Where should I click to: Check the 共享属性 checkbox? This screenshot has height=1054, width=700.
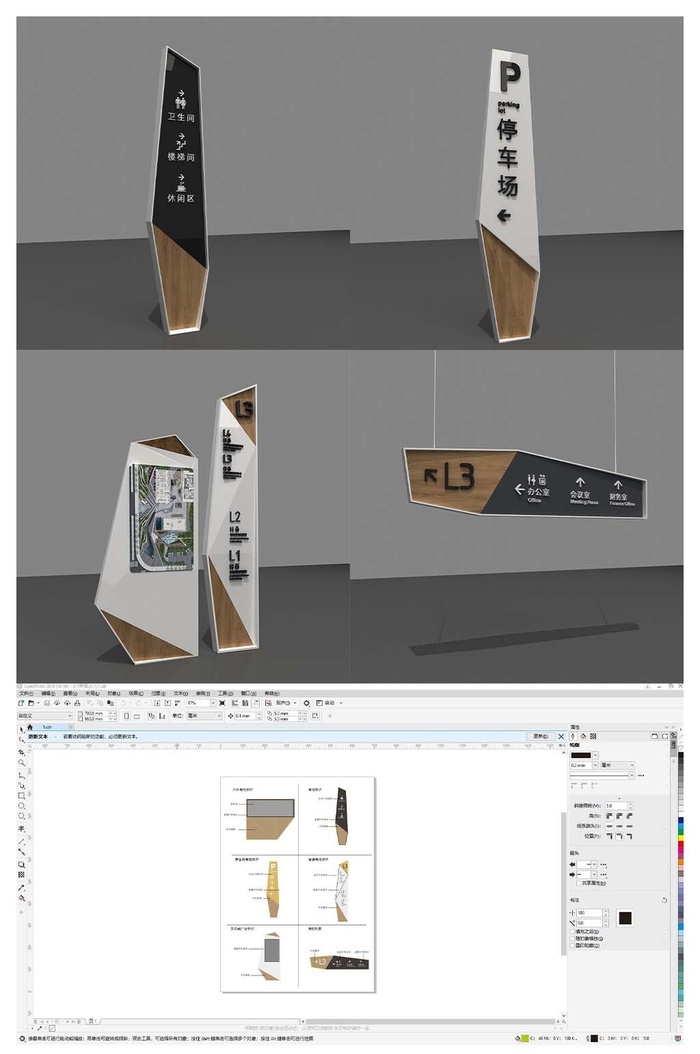coord(578,883)
